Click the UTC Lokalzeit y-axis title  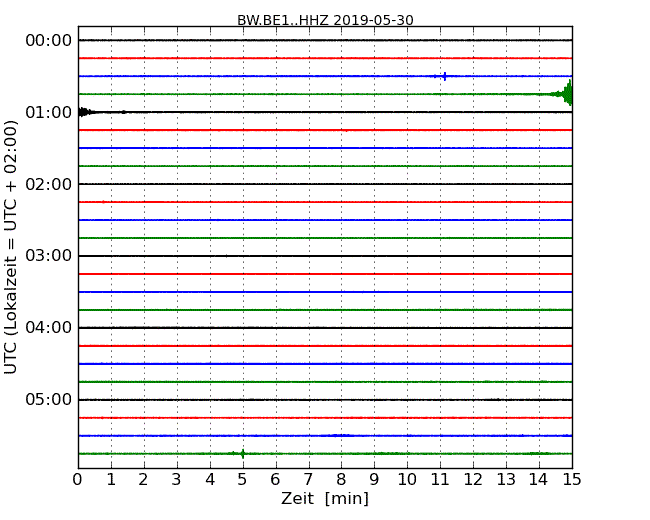(11, 248)
